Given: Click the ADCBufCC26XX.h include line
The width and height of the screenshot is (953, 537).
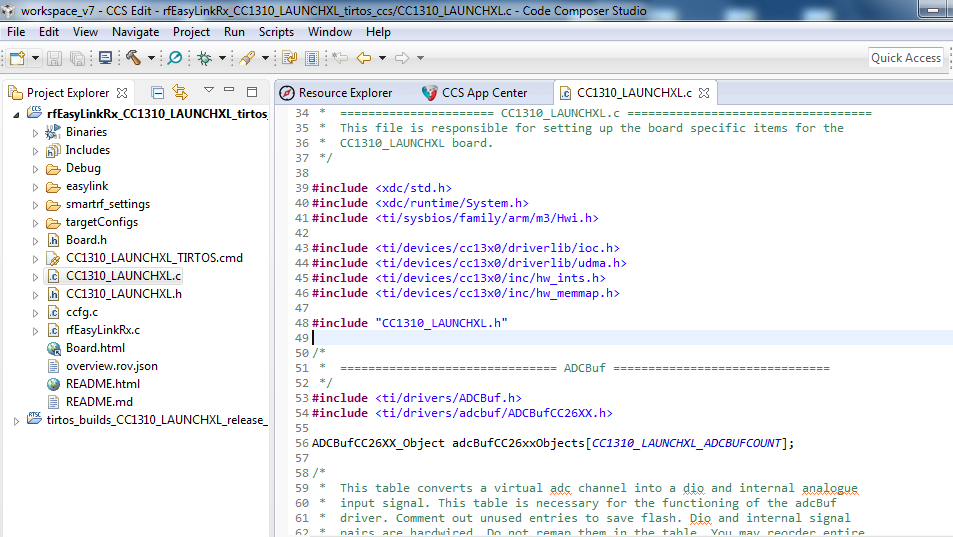Looking at the screenshot, I should (462, 413).
